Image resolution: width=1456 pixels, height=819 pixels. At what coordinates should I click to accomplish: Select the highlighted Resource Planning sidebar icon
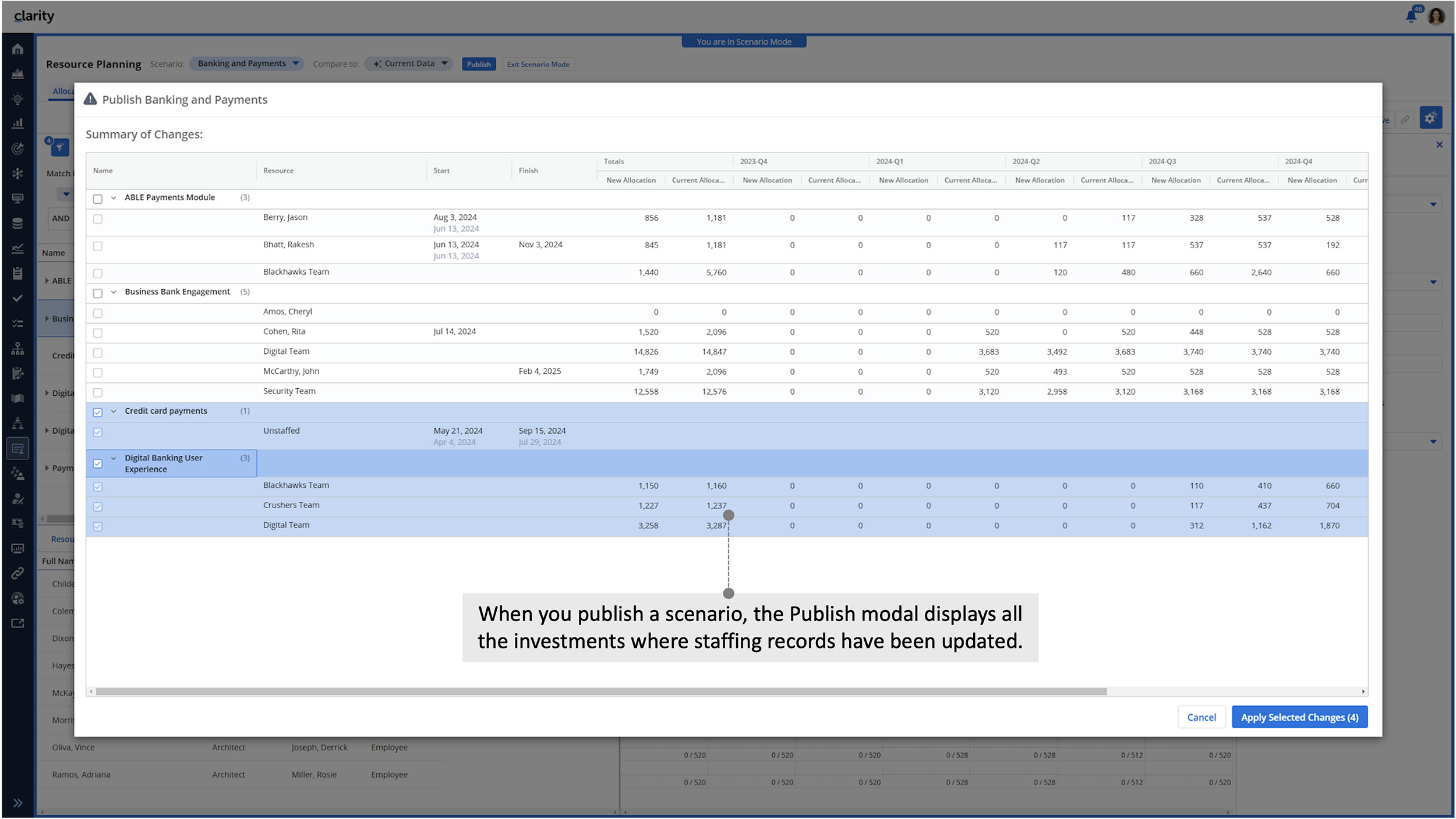click(x=17, y=449)
